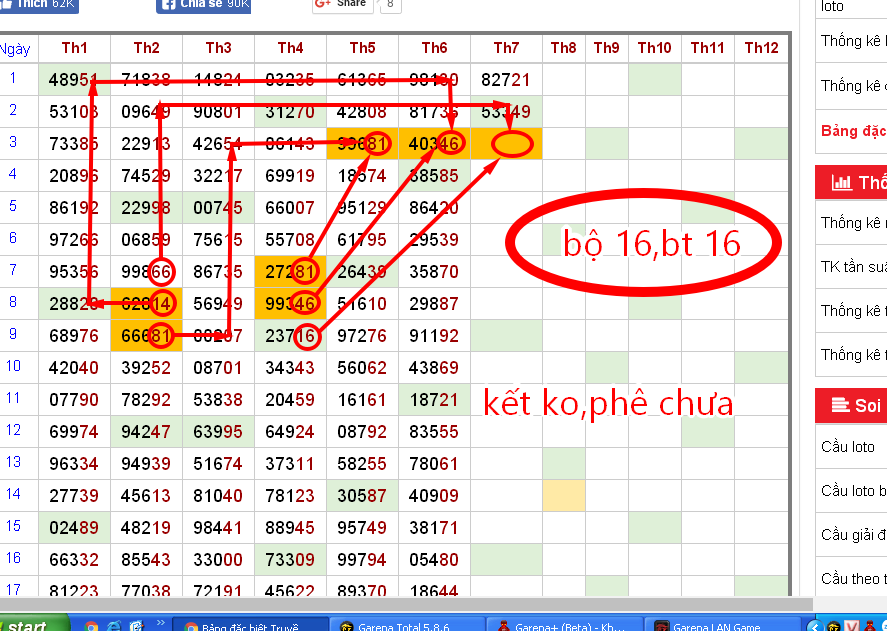The height and width of the screenshot is (631, 887).
Task: Click the Windows start button
Action: (30, 626)
